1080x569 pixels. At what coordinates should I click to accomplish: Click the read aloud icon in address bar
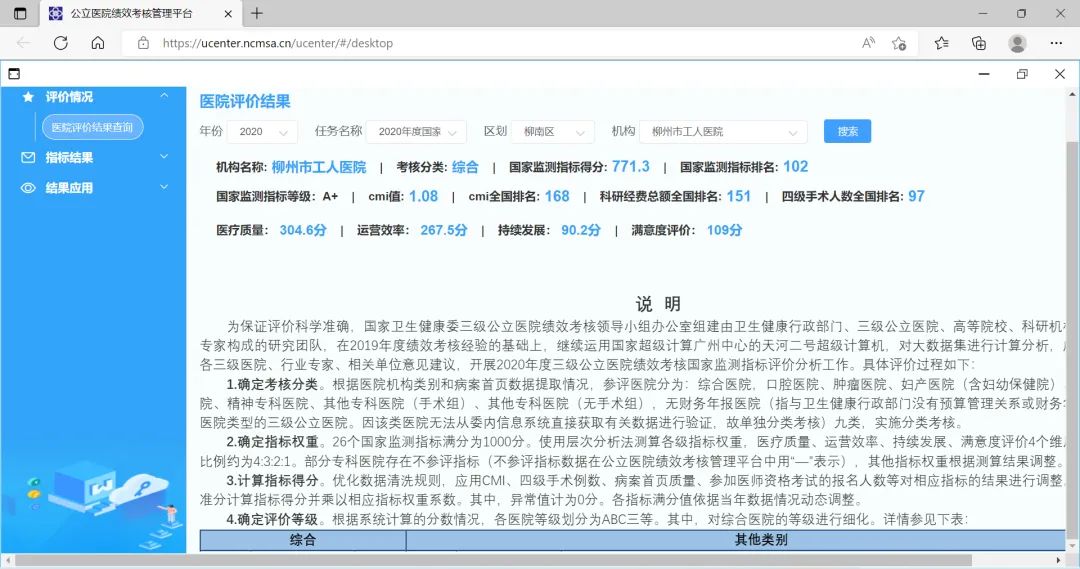868,43
